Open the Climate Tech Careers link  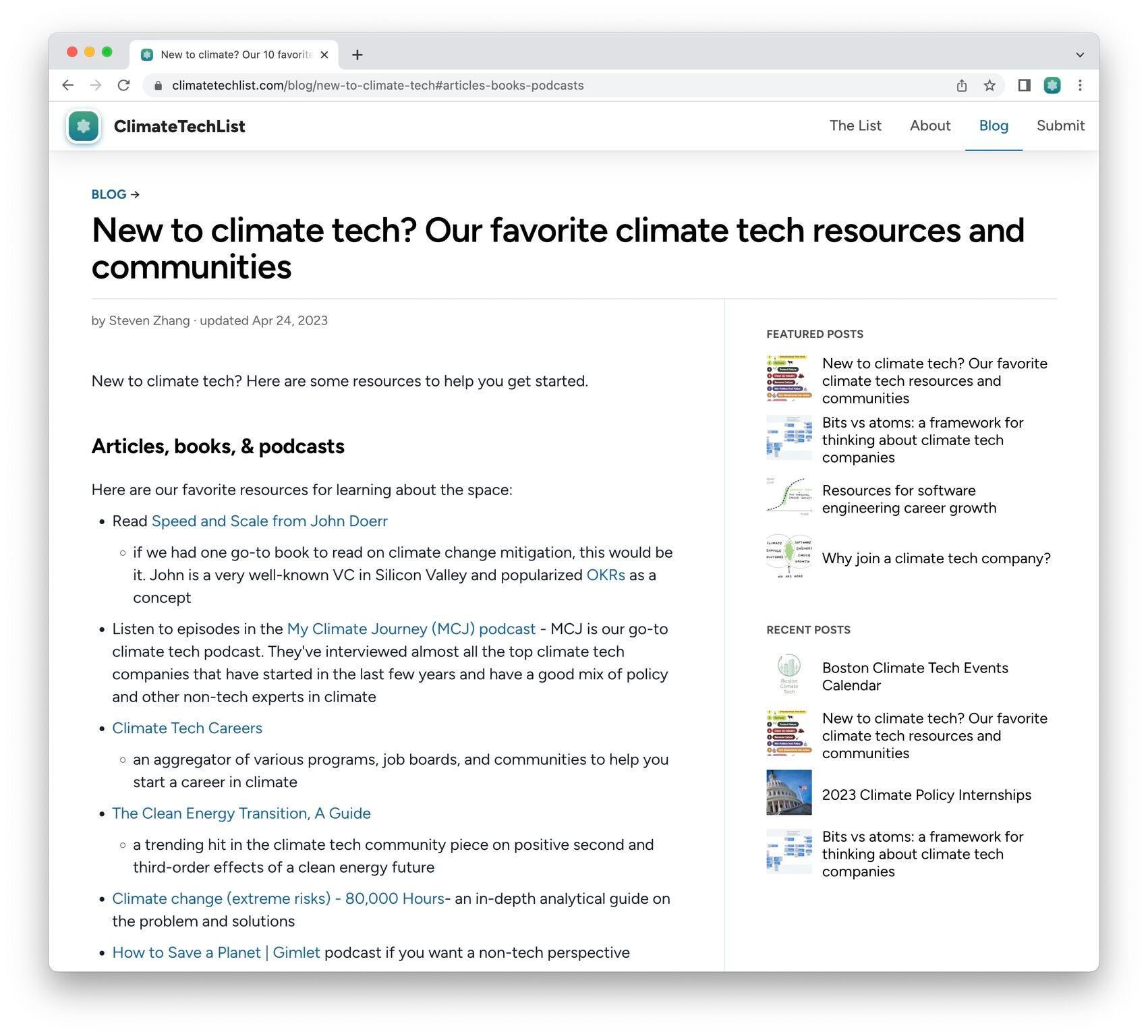(x=187, y=728)
